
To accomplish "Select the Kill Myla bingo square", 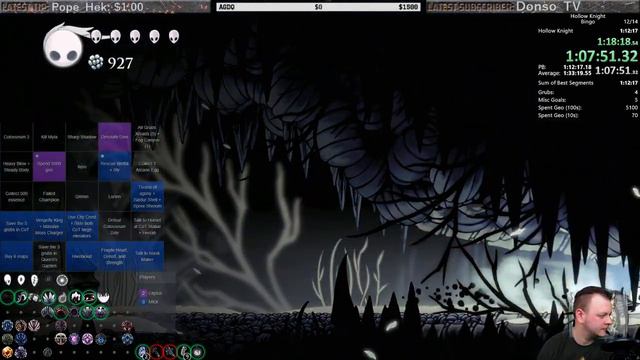I will (x=49, y=137).
